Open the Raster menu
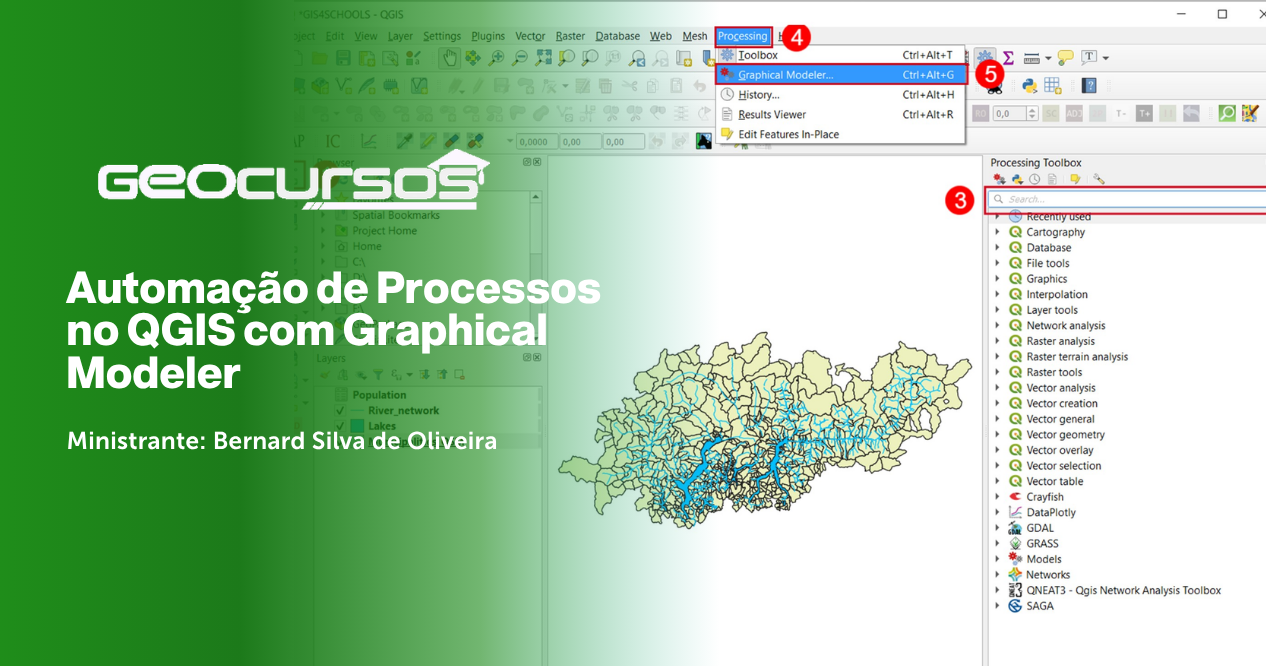 (x=569, y=35)
